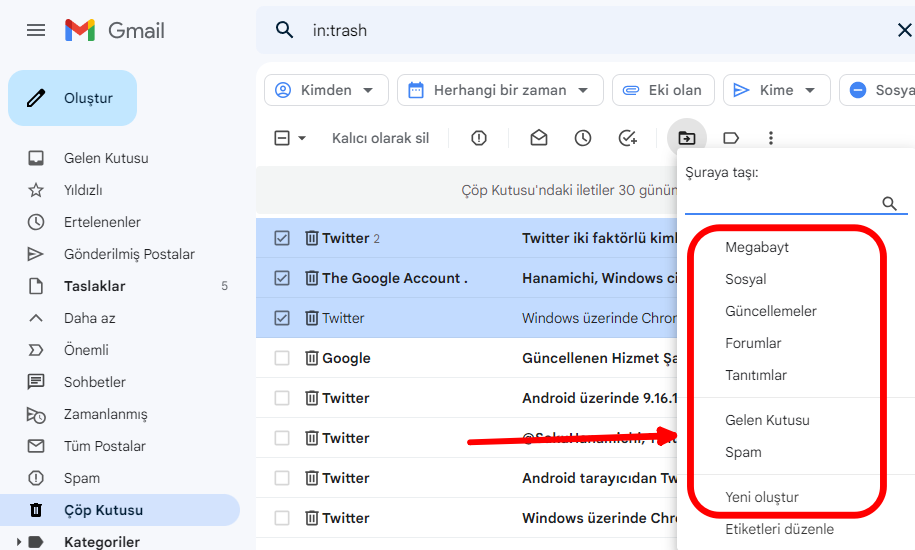Check the Google Güncellenen Hizmet email checkbox
The image size is (915, 550).
[x=282, y=358]
